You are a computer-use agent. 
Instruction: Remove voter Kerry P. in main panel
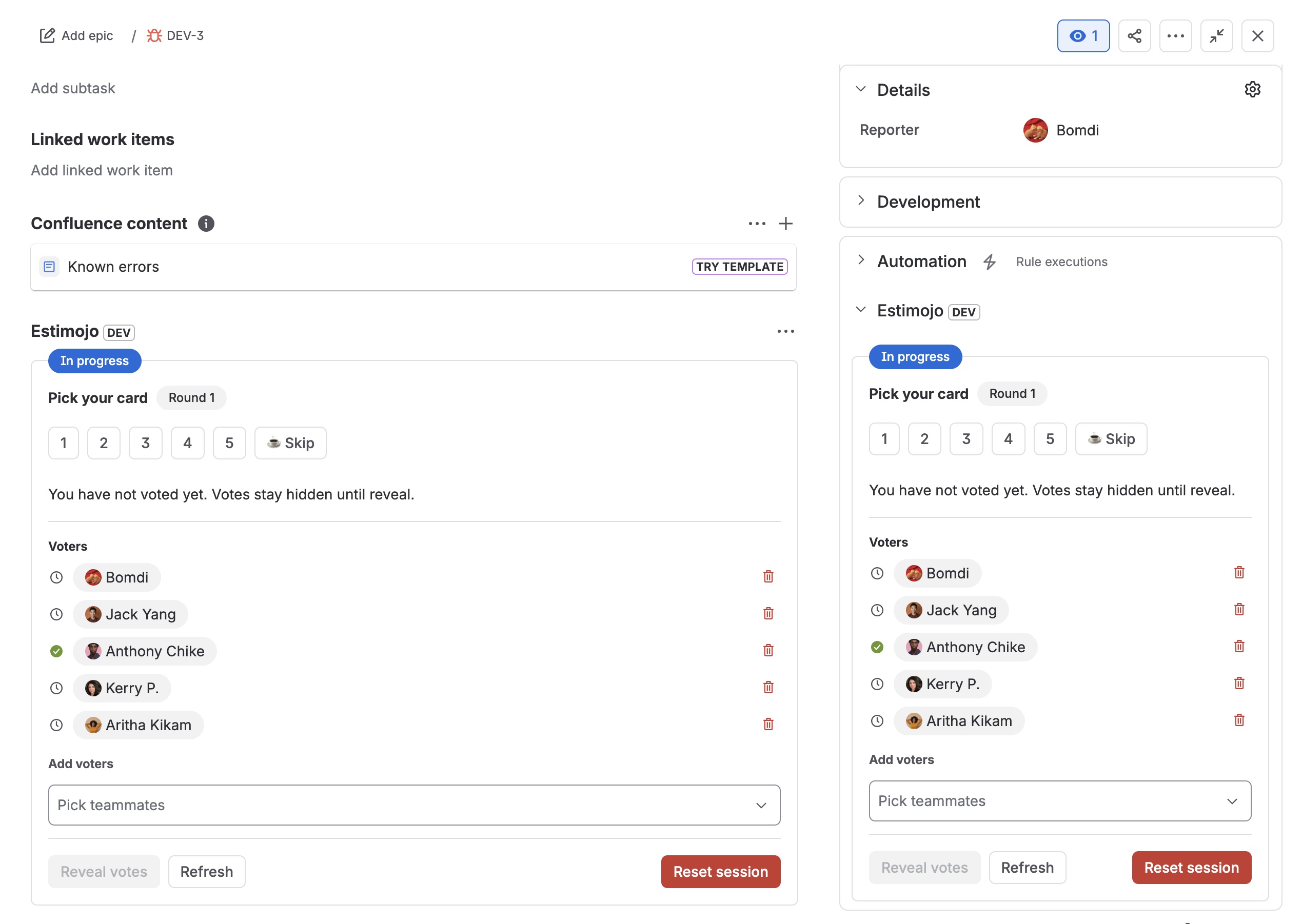767,687
